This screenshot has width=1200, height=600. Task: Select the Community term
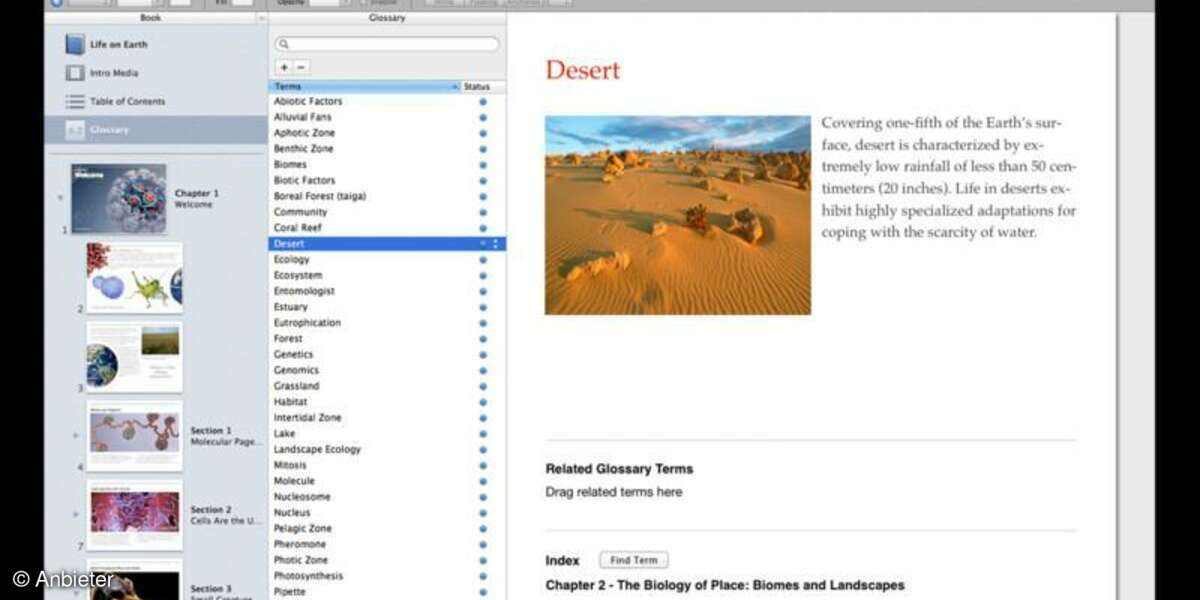pos(301,212)
